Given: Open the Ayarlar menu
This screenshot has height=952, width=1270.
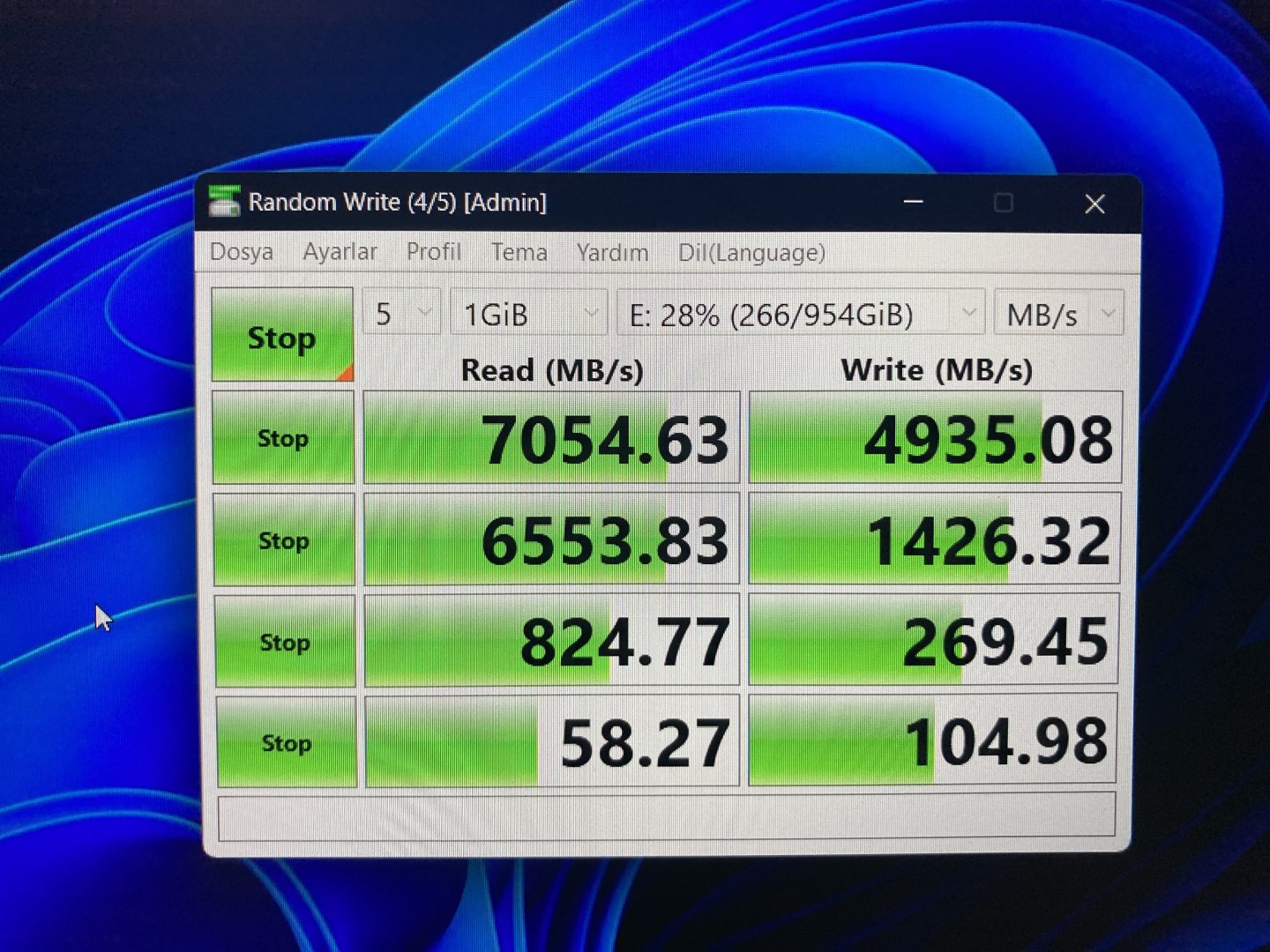Looking at the screenshot, I should (x=340, y=252).
